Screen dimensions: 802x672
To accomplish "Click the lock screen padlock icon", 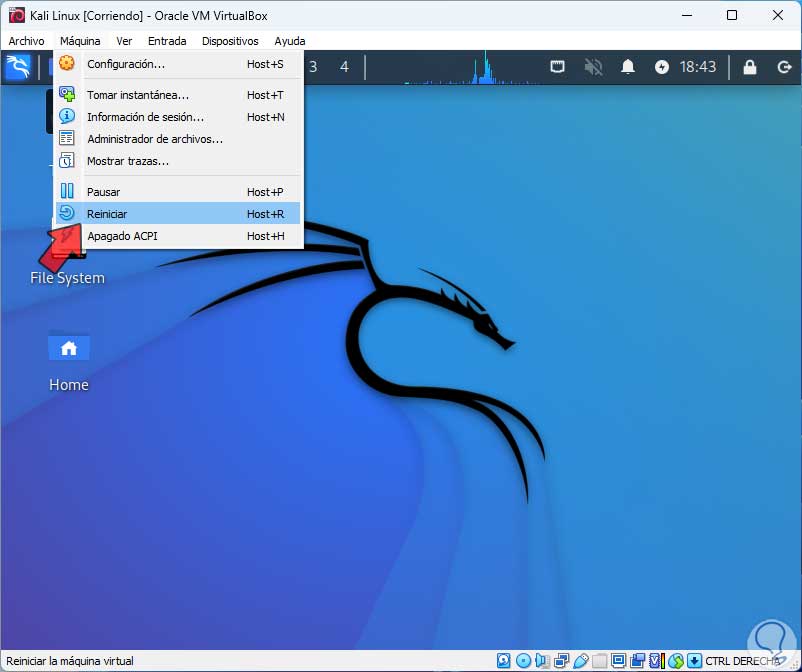I will tap(750, 67).
